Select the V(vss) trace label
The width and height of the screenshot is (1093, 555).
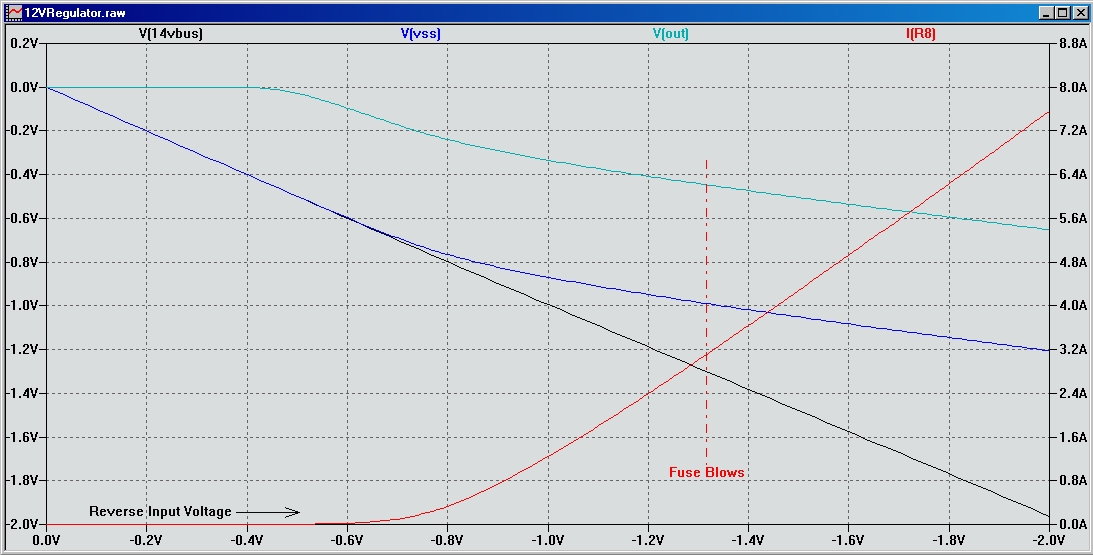tap(420, 33)
